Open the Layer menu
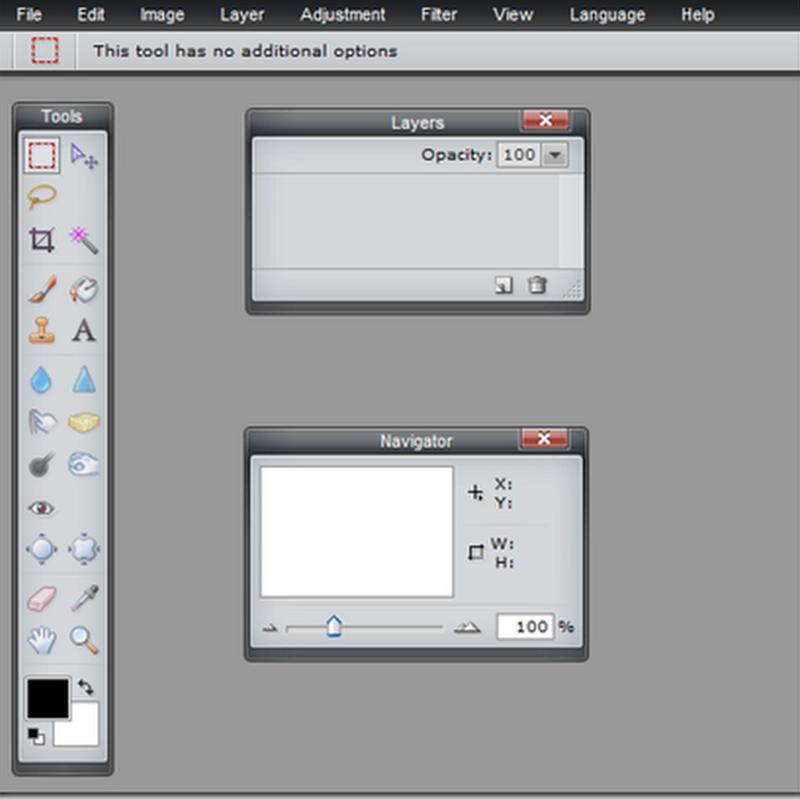Screen dimensions: 800x800 pyautogui.click(x=242, y=15)
